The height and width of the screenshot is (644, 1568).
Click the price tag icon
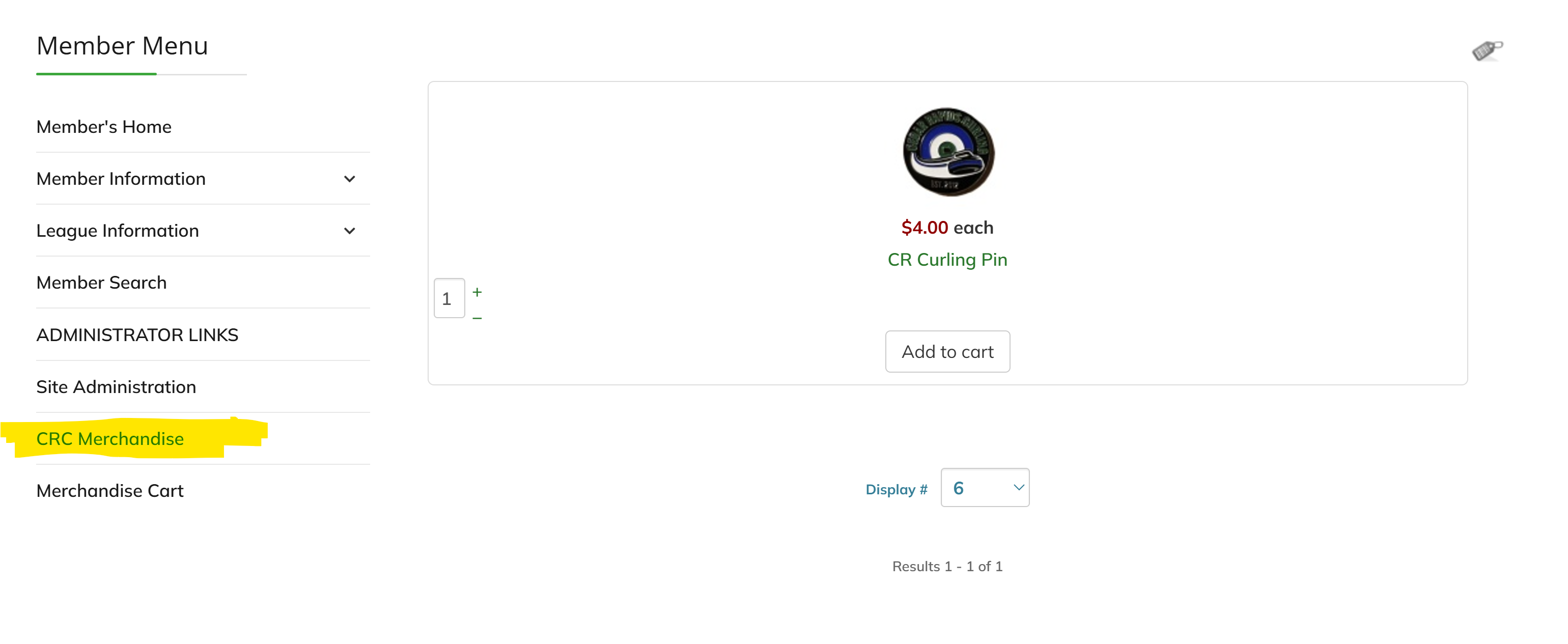click(1487, 50)
